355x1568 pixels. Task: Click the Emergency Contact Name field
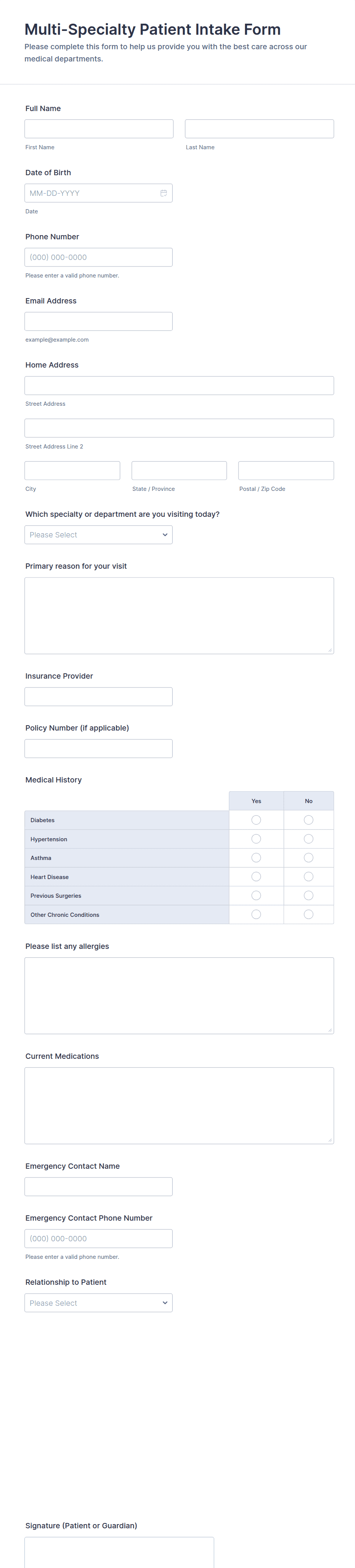pos(98,1186)
